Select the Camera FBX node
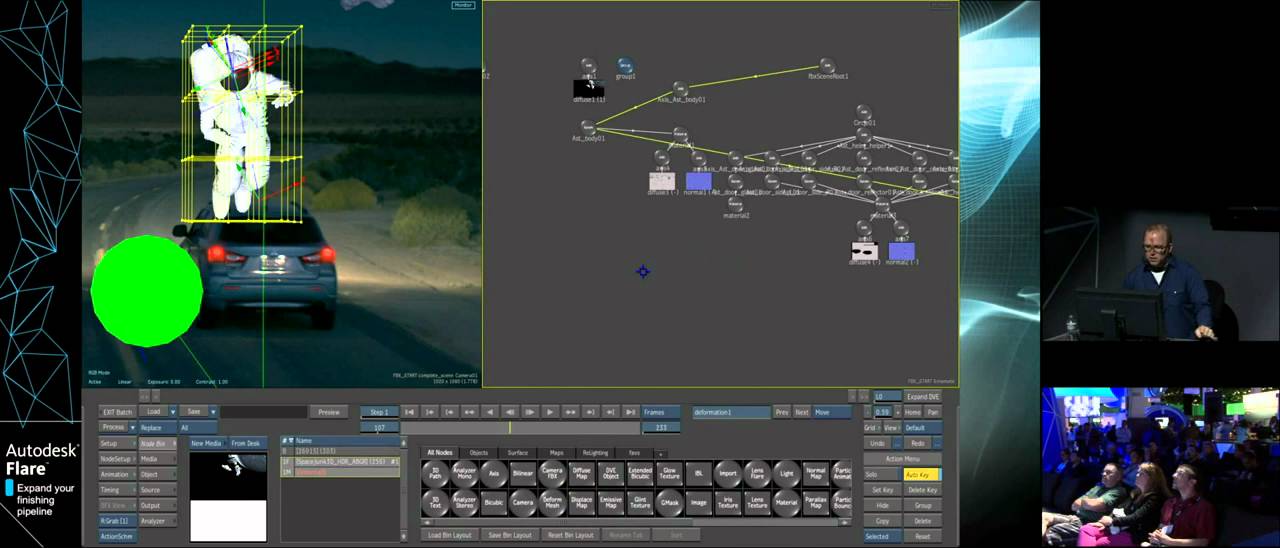Screen dimensions: 1280x548 pos(552,474)
